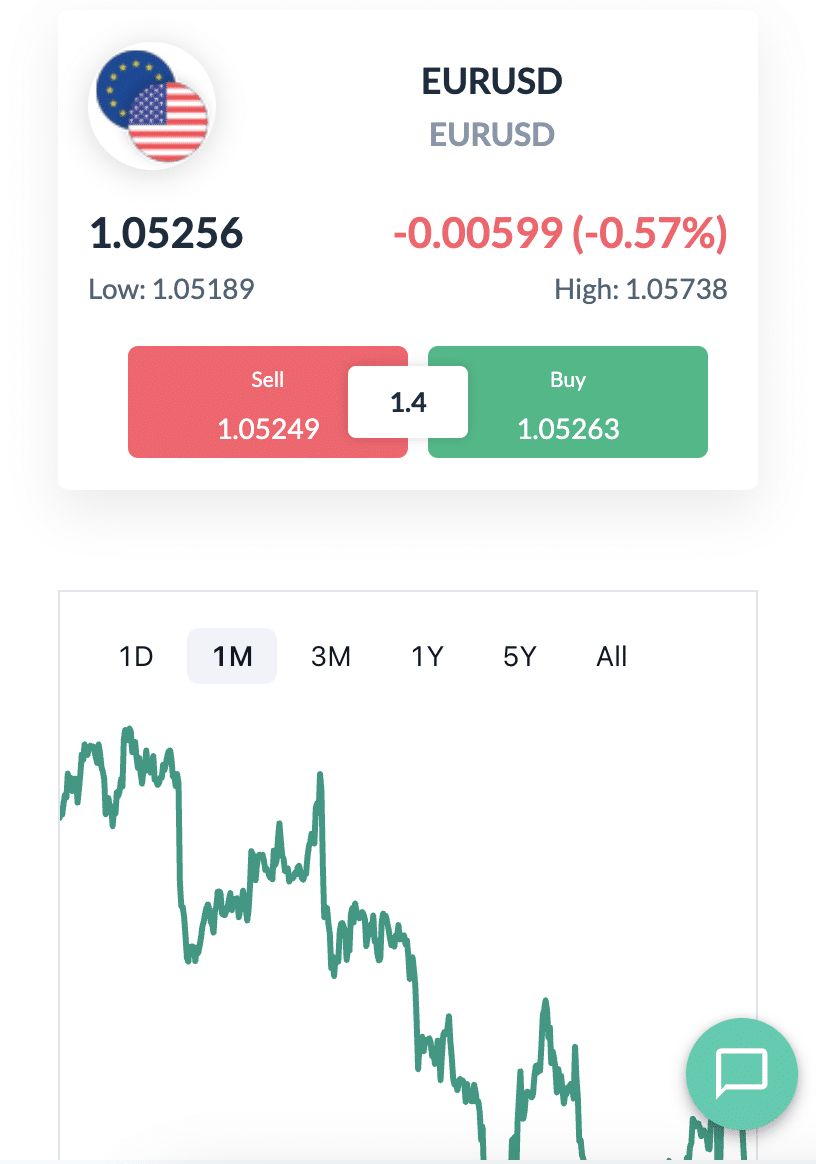Click the 1.4 spread badge
Viewport: 816px width, 1164px height.
click(x=408, y=402)
